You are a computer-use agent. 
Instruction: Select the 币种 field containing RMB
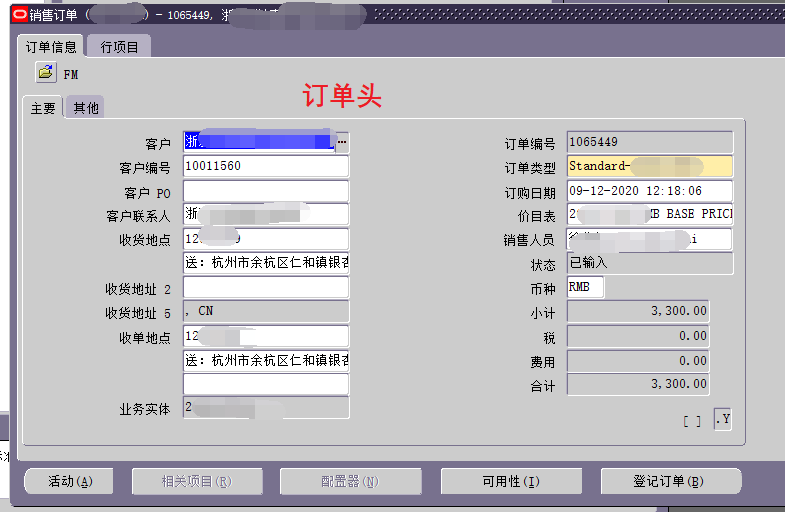585,287
